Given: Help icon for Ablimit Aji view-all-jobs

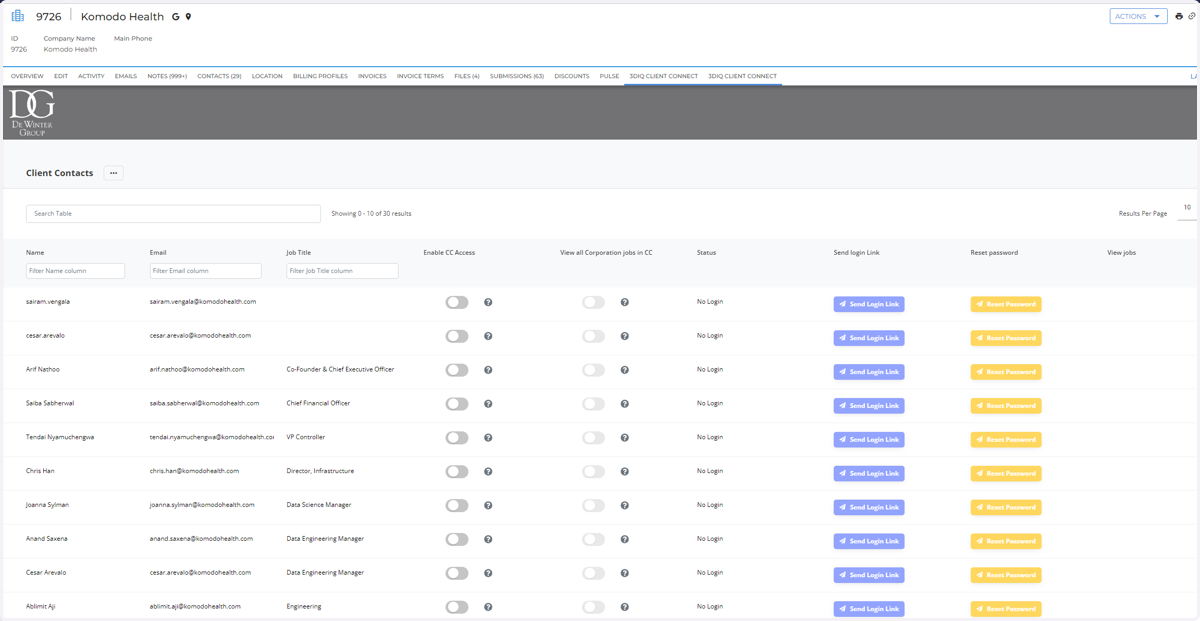Looking at the screenshot, I should (x=625, y=607).
